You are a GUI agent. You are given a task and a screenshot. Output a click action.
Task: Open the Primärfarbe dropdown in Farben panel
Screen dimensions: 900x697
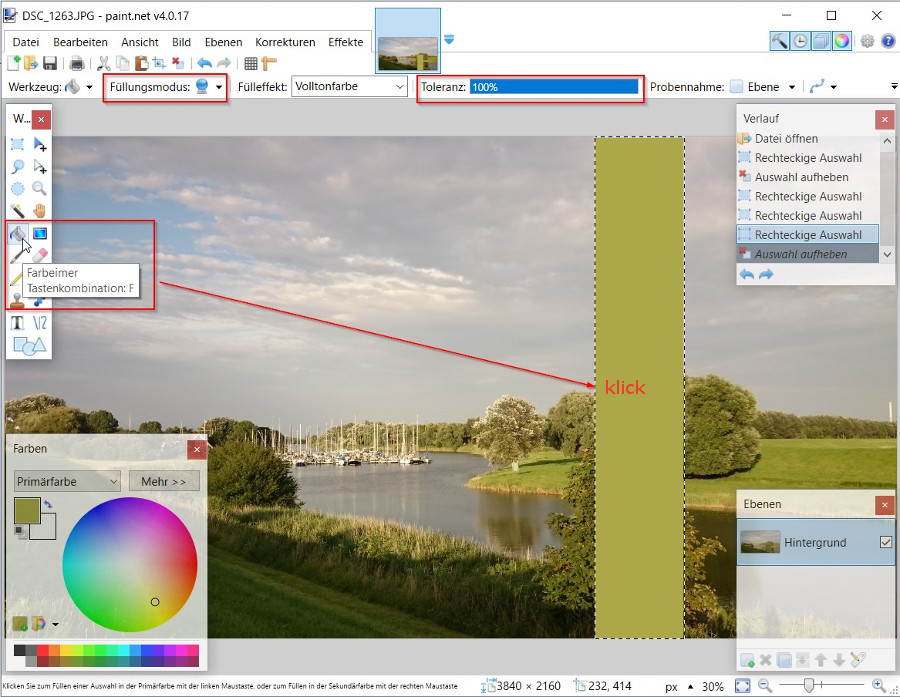coord(68,481)
